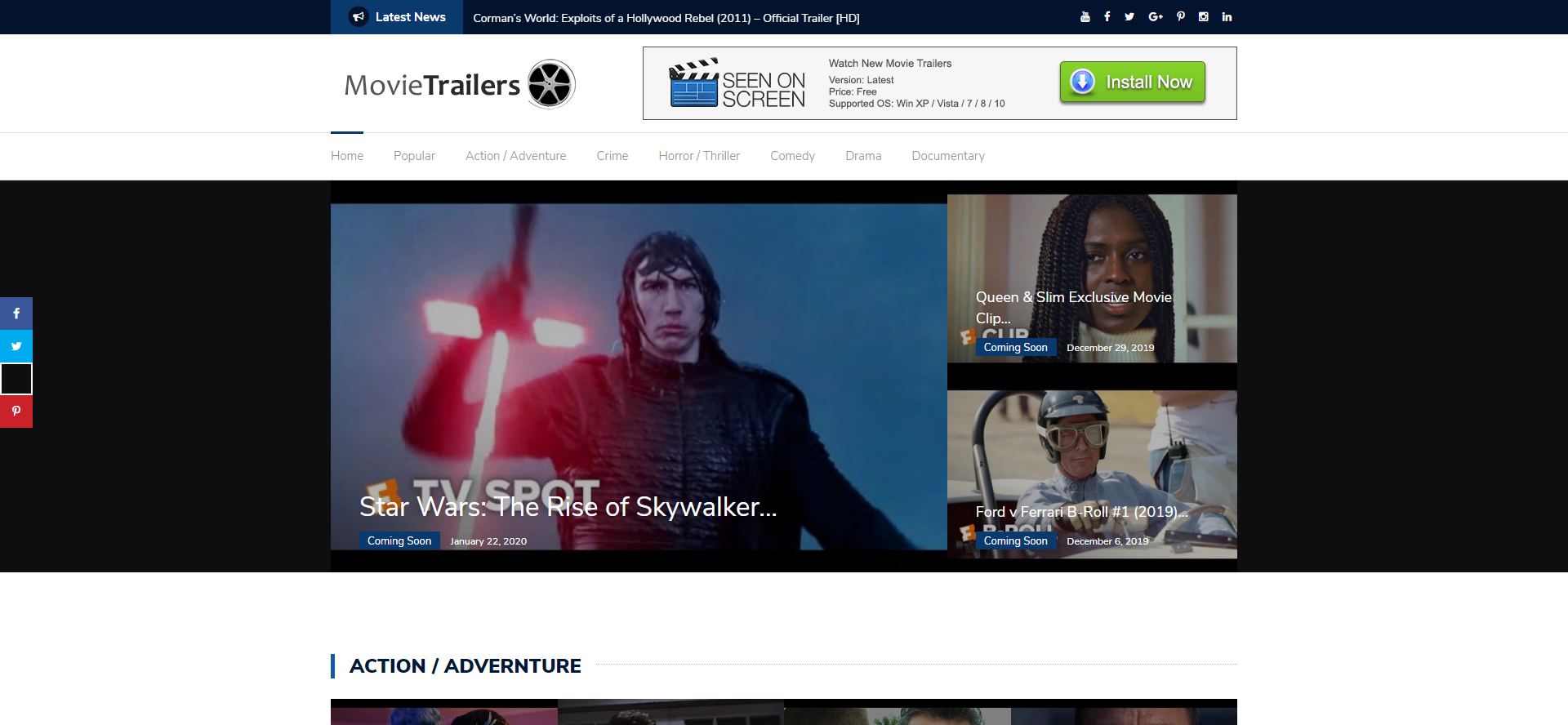Select the Documentary menu item
Image resolution: width=1568 pixels, height=725 pixels.
[947, 156]
